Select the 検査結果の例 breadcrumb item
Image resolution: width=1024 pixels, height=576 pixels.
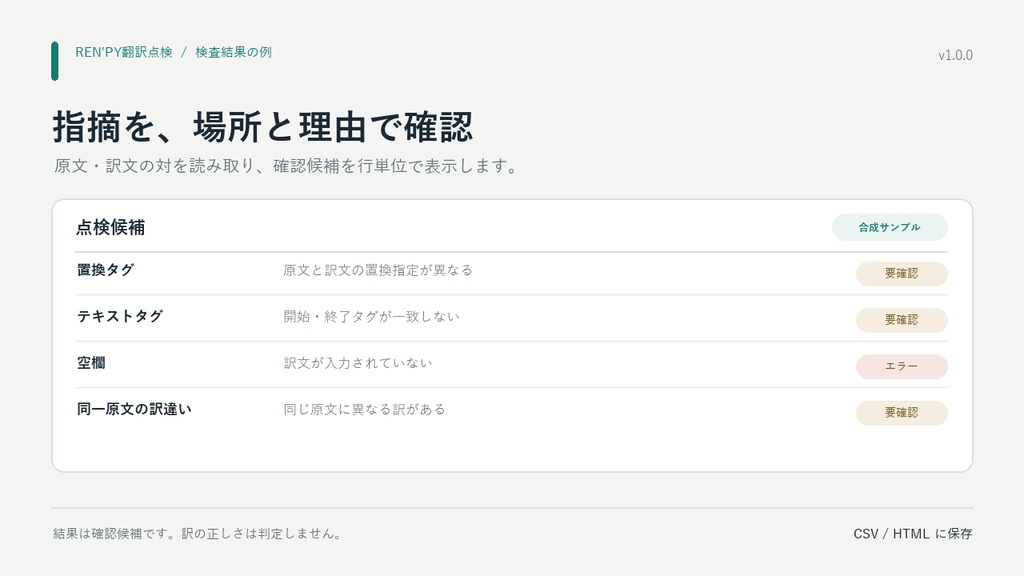[x=233, y=52]
